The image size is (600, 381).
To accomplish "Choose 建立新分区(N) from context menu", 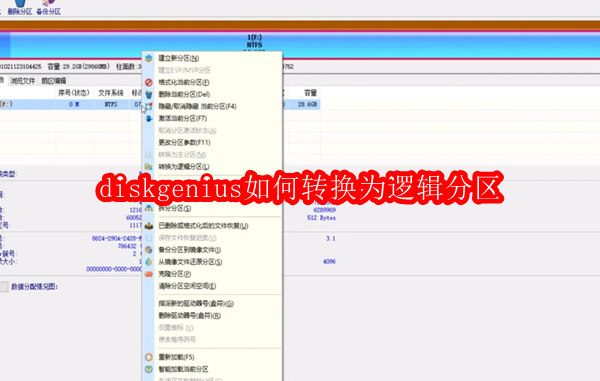I will pyautogui.click(x=179, y=58).
